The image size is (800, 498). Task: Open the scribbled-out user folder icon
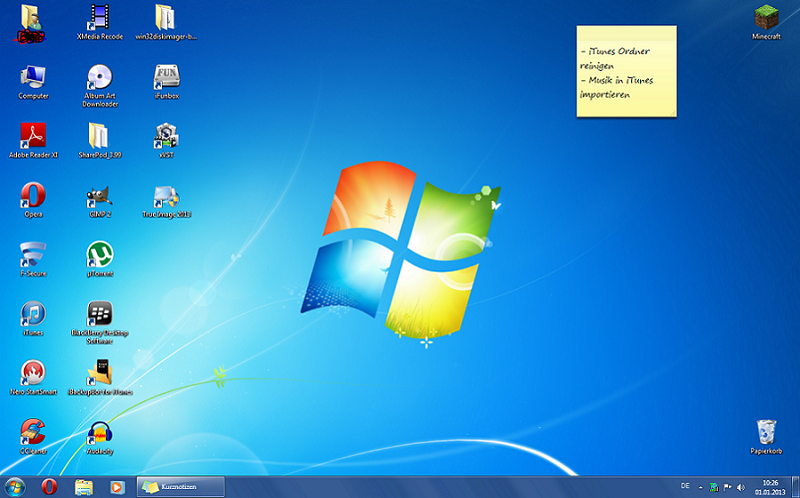32,23
